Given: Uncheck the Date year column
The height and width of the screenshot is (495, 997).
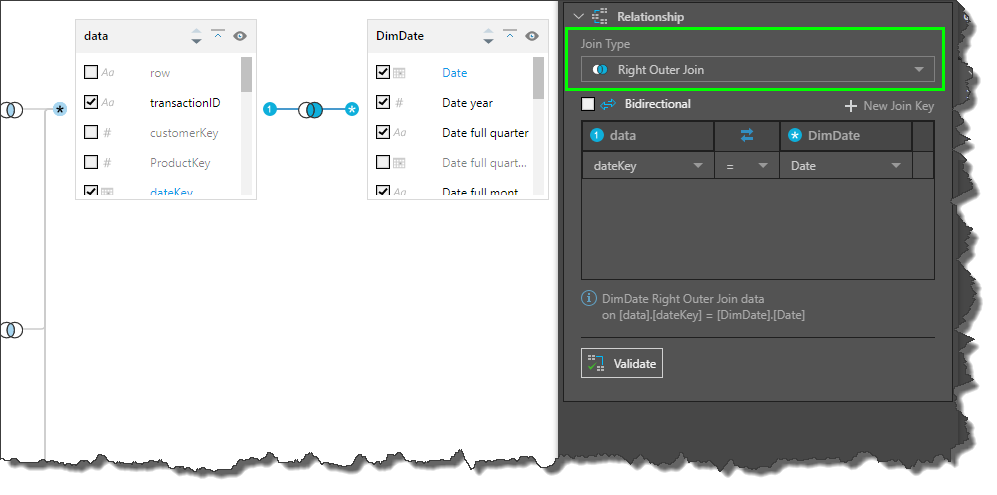Looking at the screenshot, I should (383, 102).
